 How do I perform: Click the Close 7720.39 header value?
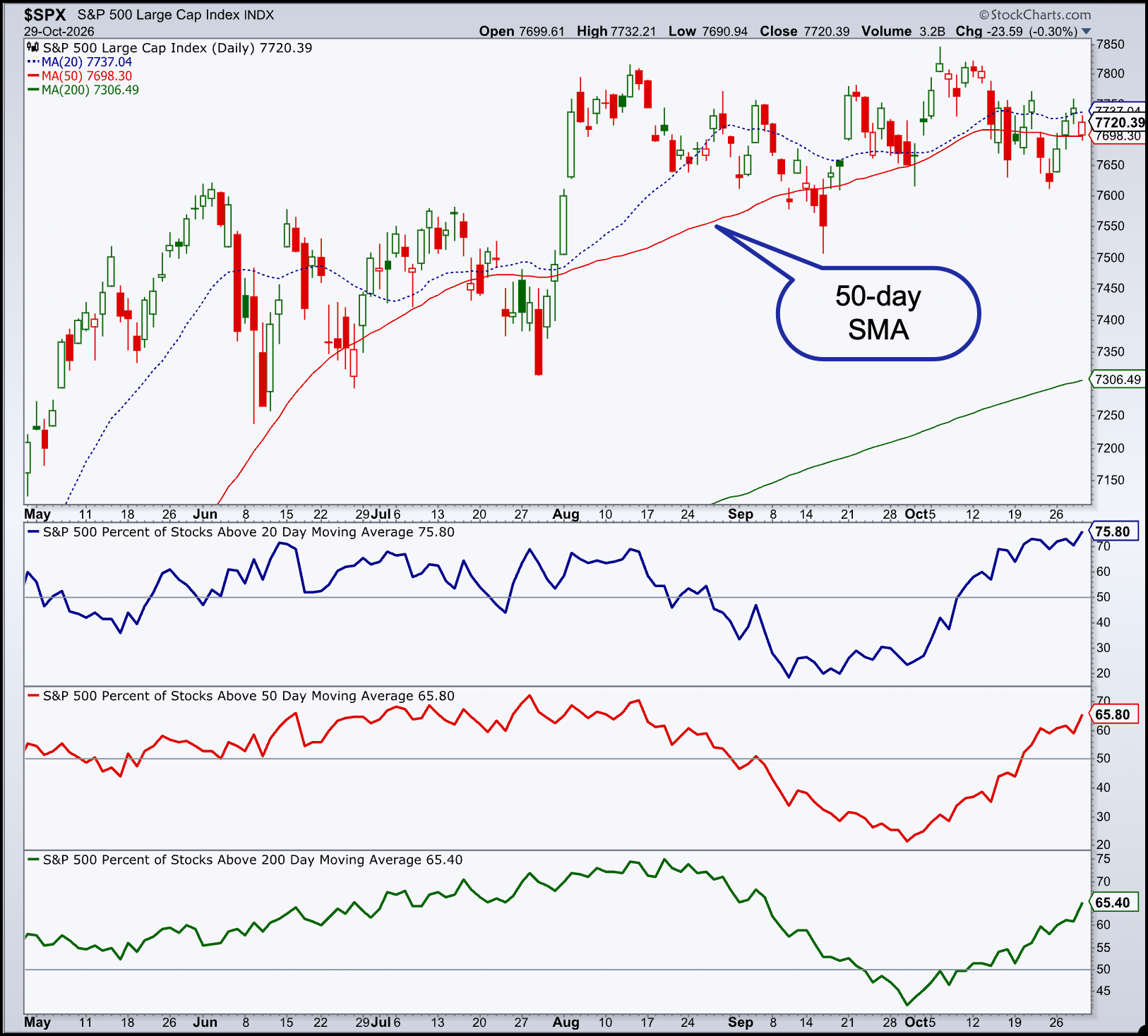tap(805, 31)
